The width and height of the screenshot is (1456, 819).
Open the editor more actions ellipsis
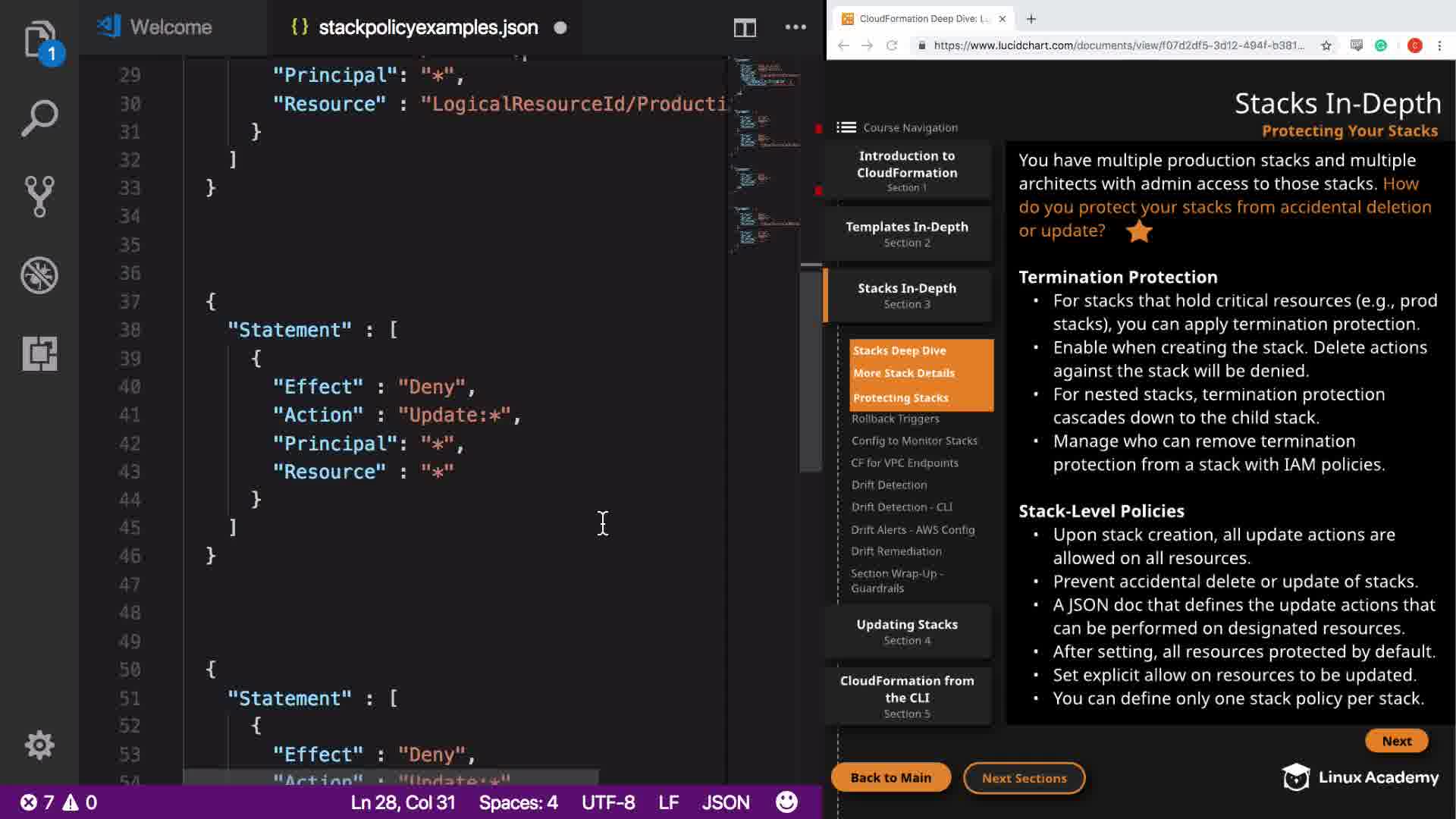(795, 27)
